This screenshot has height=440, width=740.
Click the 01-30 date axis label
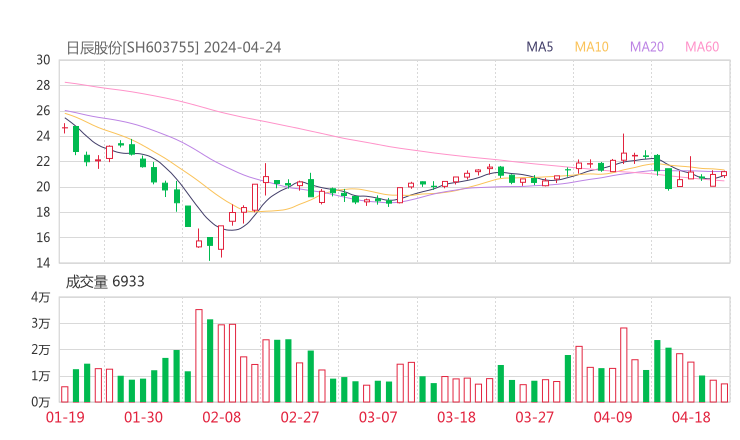(x=143, y=417)
